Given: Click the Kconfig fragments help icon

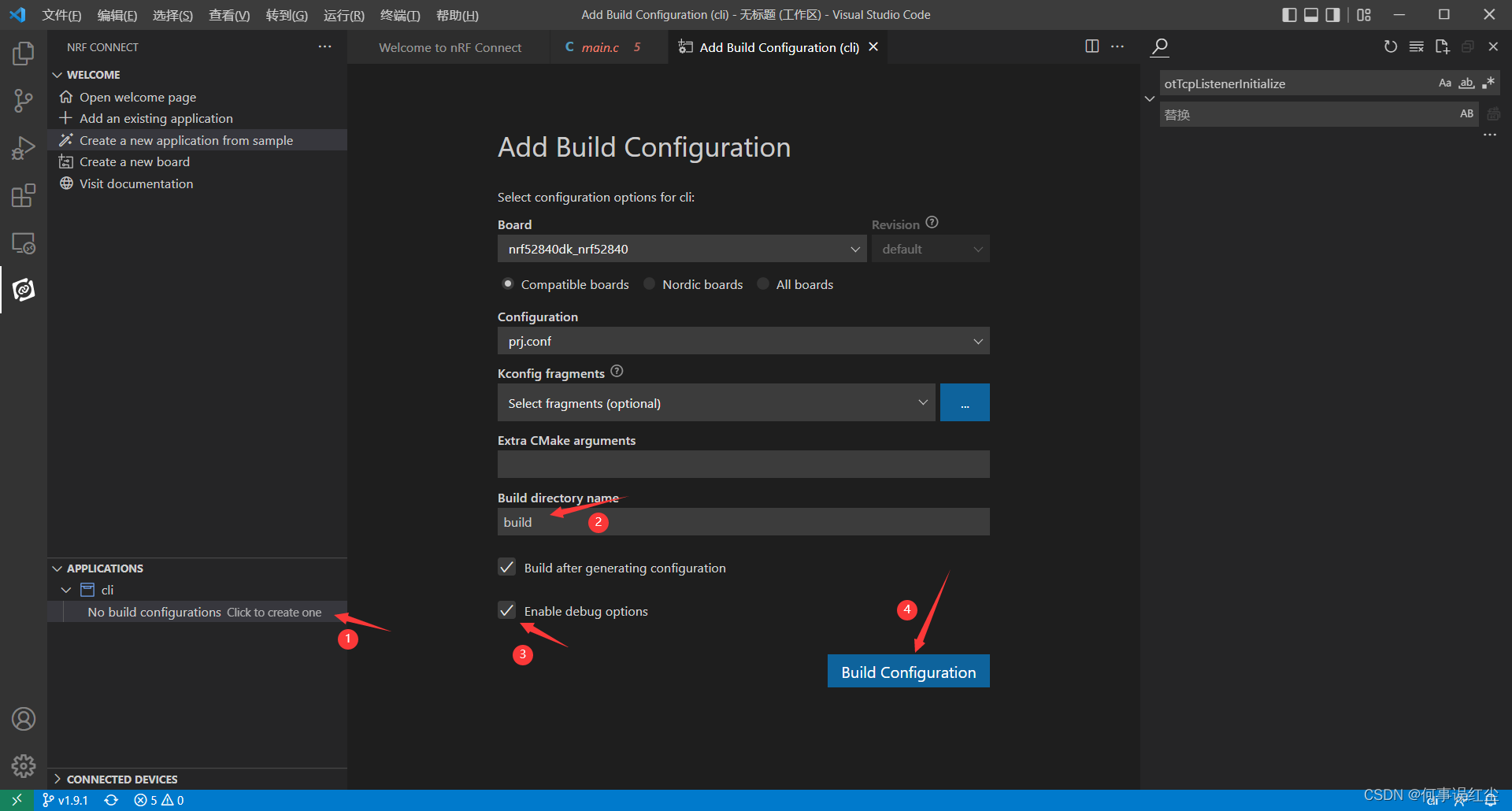Looking at the screenshot, I should click(x=617, y=372).
